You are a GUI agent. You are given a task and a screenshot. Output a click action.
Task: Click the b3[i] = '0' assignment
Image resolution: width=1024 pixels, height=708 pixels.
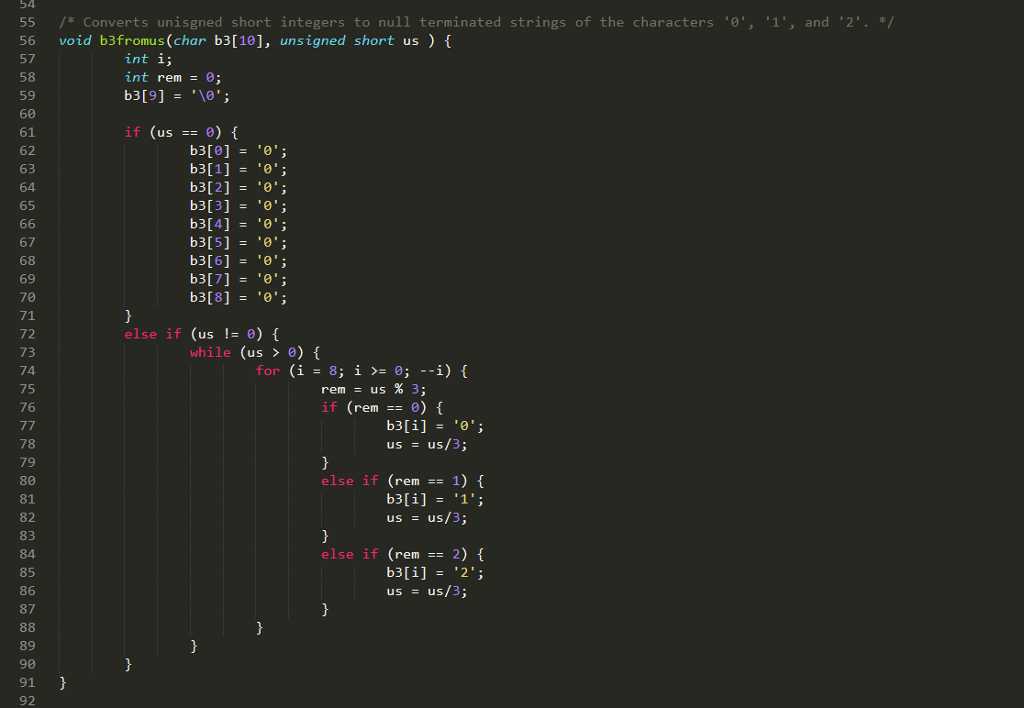pos(435,426)
